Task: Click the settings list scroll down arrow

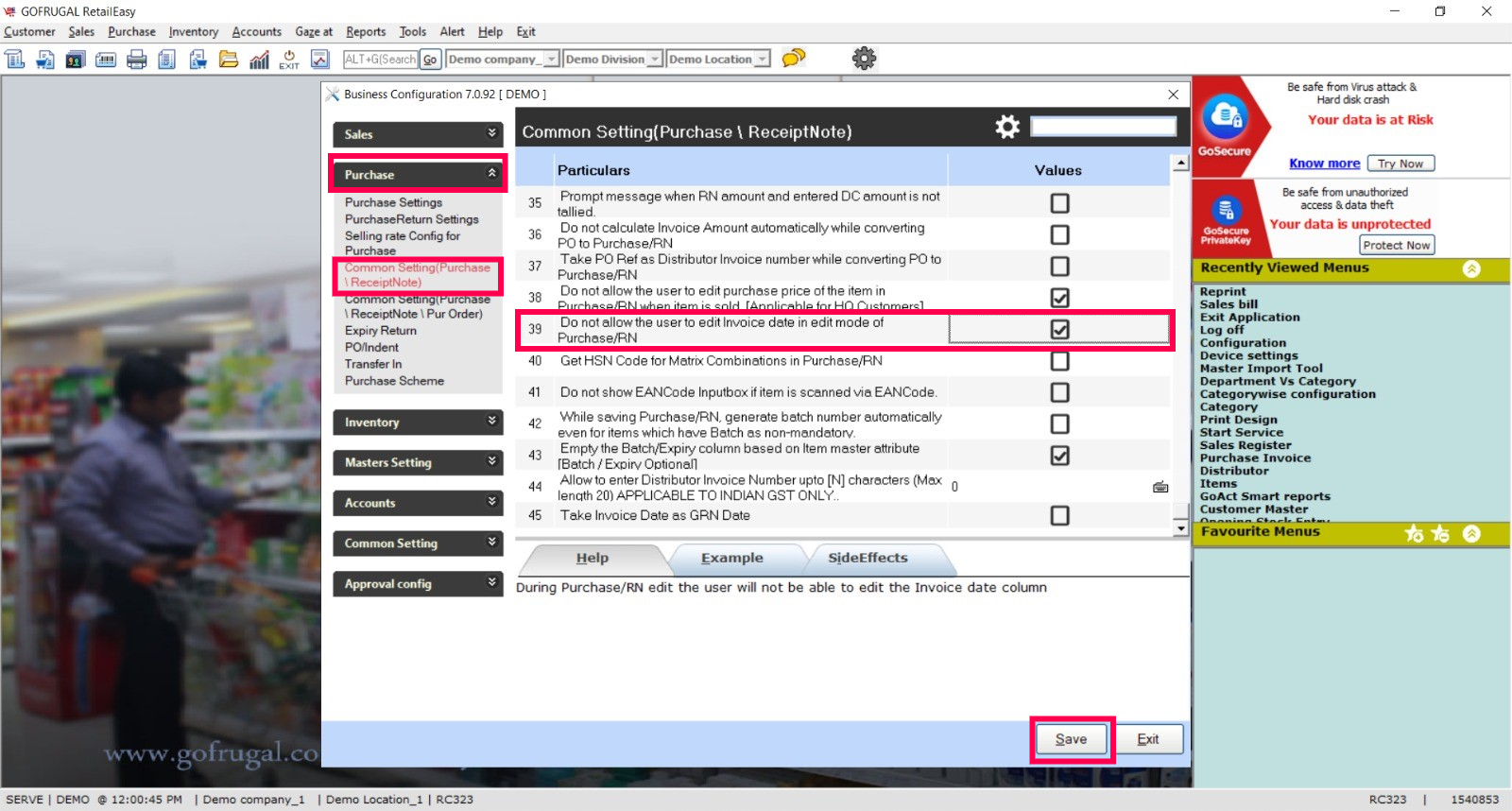Action: (1180, 528)
